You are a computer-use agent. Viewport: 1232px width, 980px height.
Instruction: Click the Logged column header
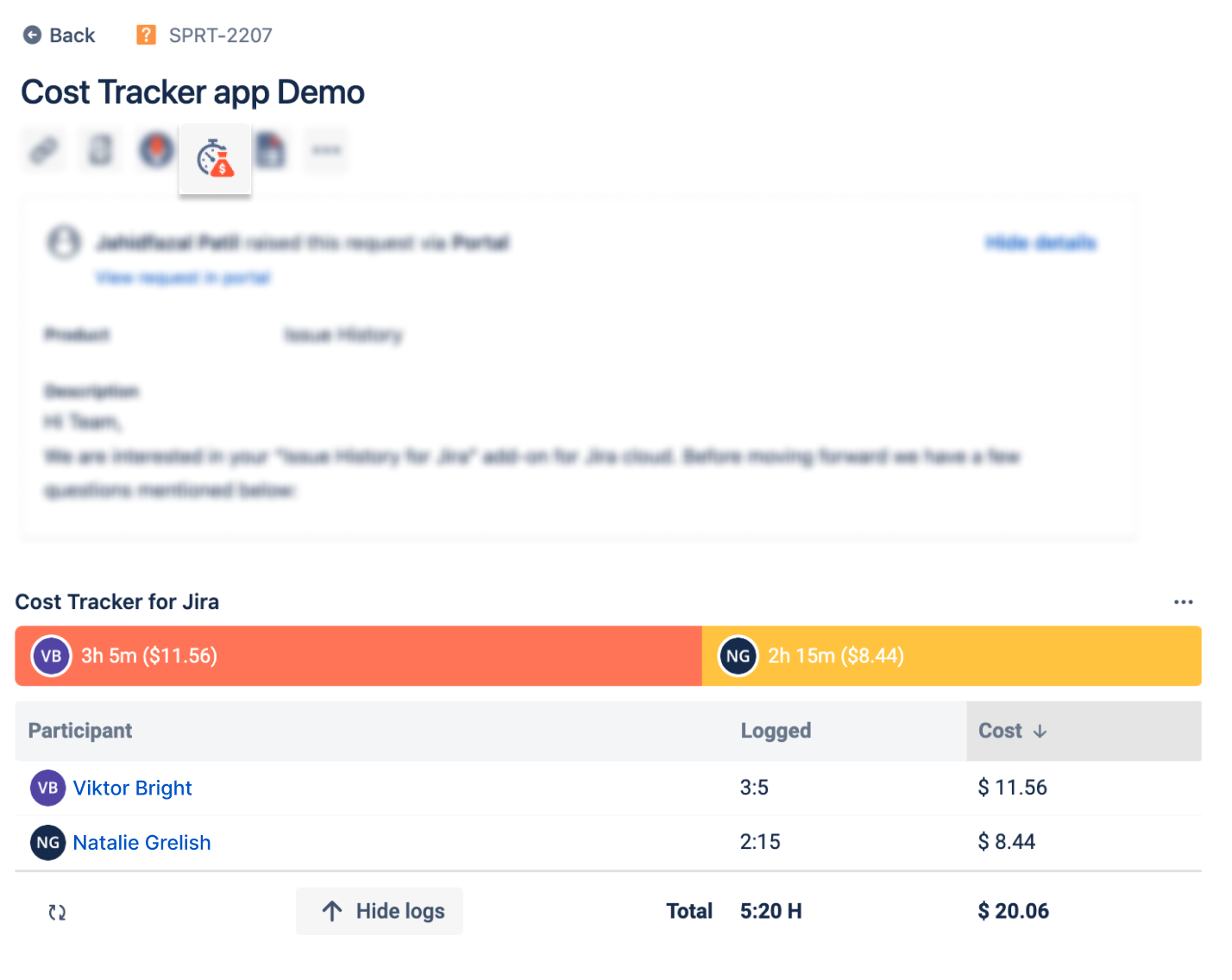click(776, 731)
